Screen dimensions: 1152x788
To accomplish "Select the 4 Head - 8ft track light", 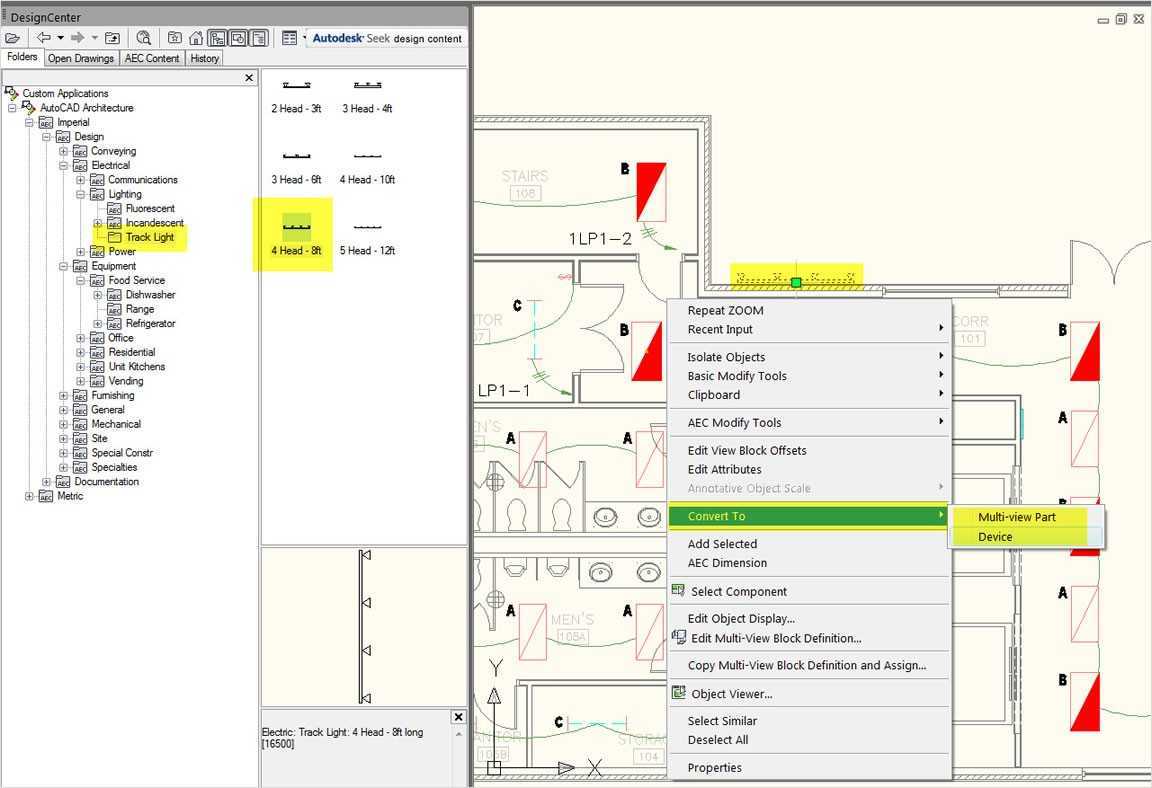I will pyautogui.click(x=296, y=235).
